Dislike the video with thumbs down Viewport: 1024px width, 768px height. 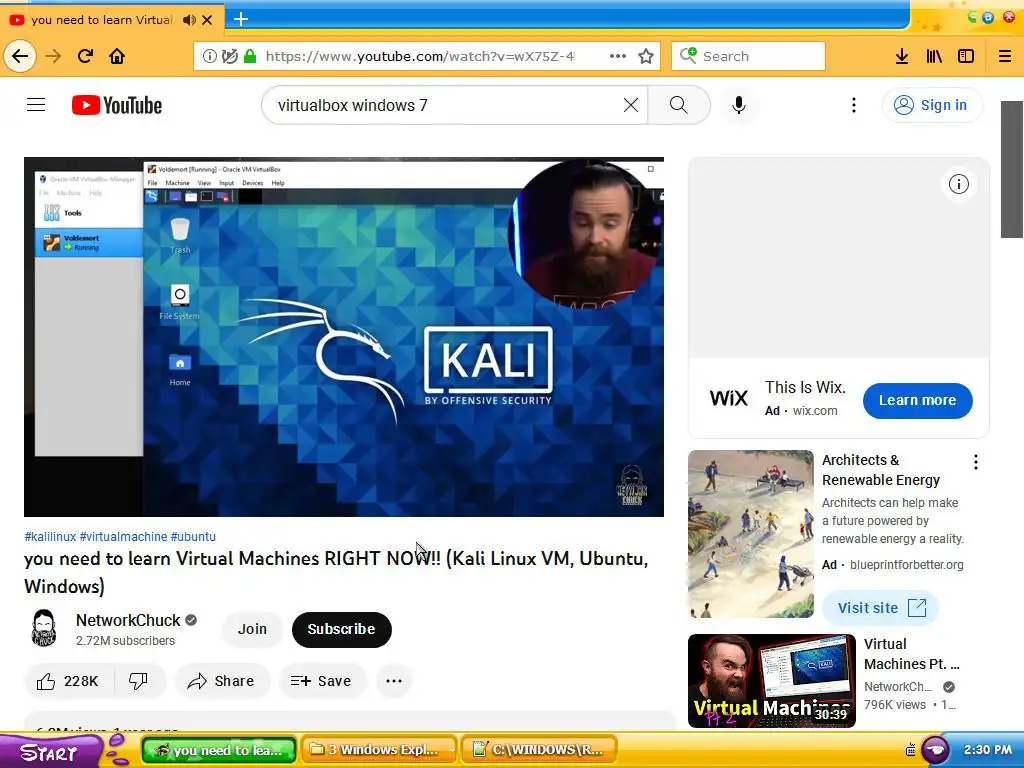tap(138, 681)
